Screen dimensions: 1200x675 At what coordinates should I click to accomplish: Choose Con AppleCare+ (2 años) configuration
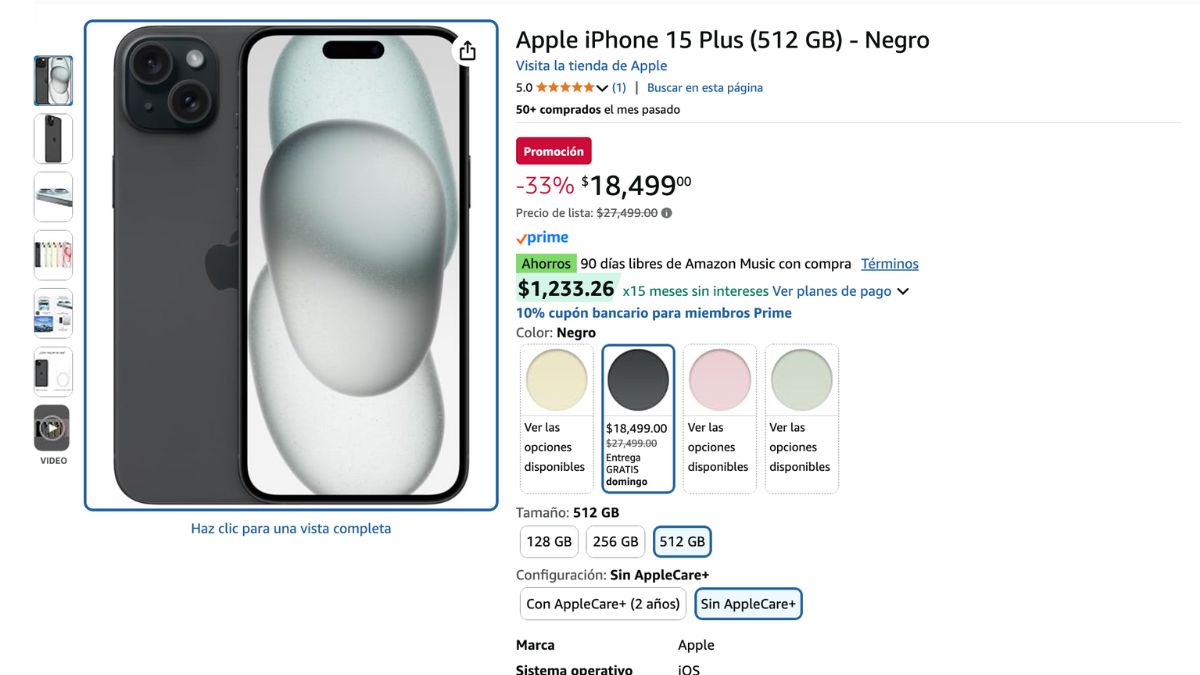[604, 604]
